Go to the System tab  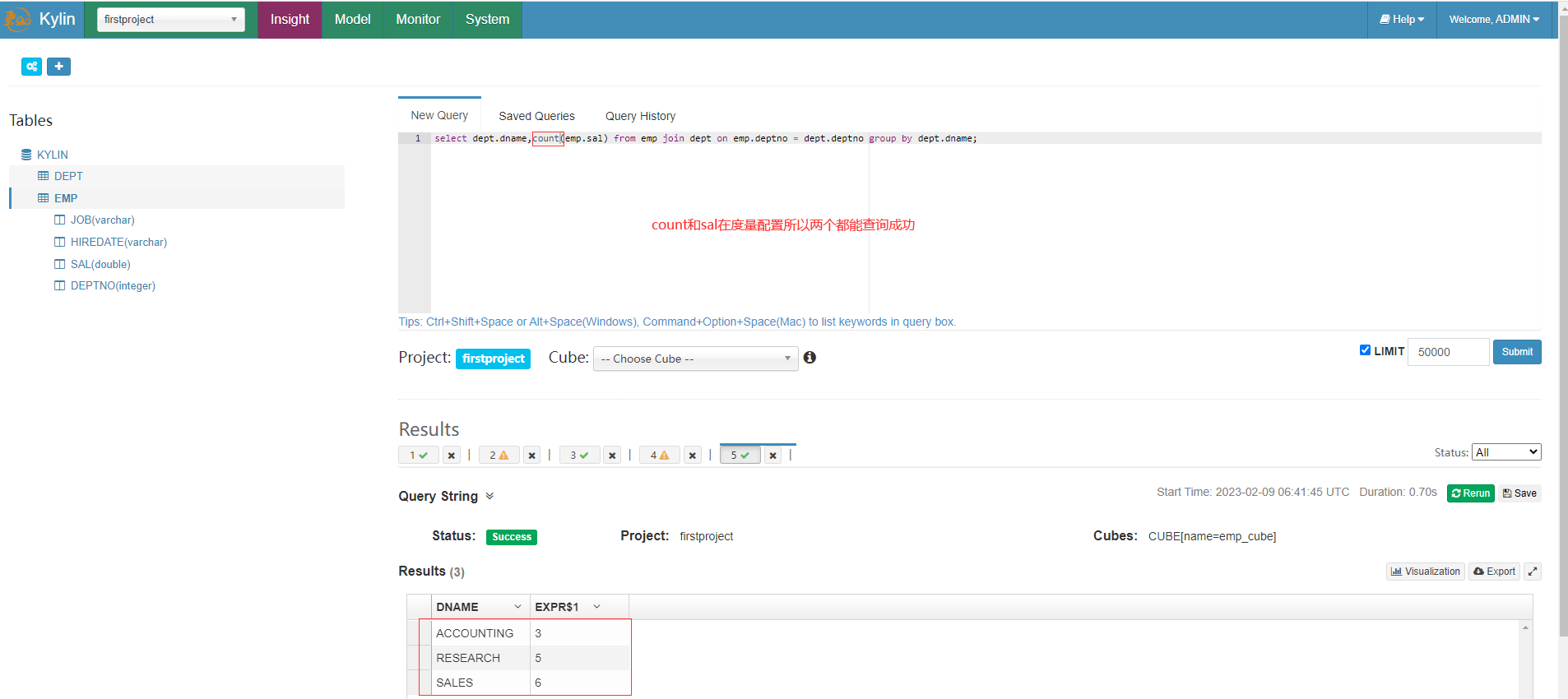point(487,19)
